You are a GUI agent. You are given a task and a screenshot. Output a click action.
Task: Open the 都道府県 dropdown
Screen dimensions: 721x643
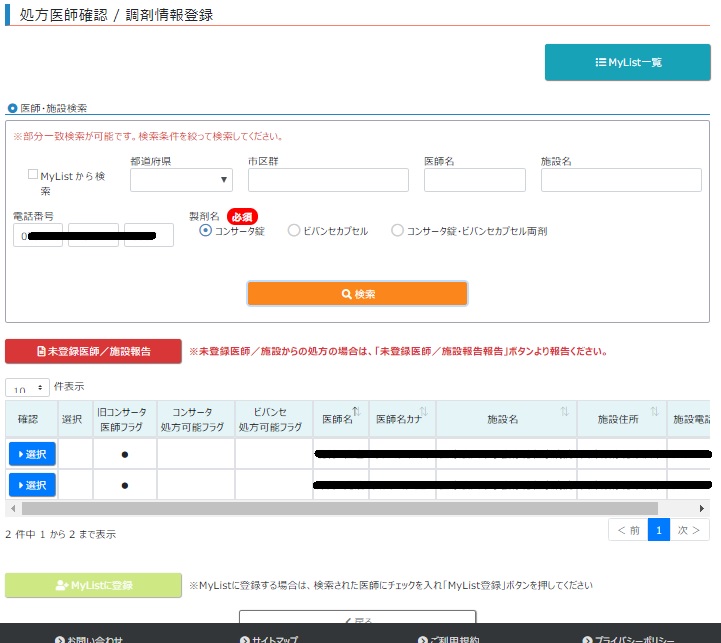pyautogui.click(x=181, y=180)
